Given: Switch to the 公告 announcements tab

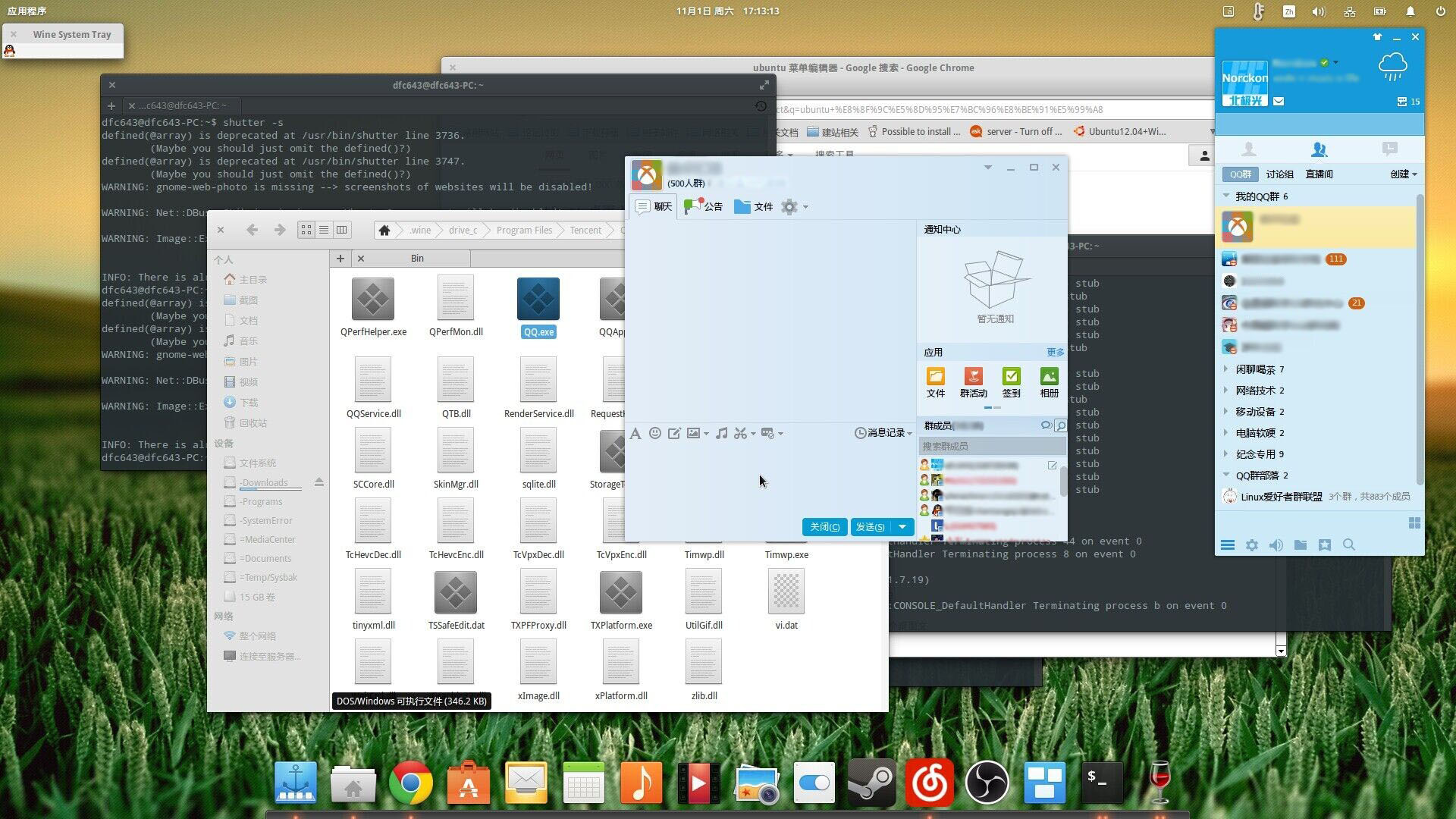Looking at the screenshot, I should [x=704, y=206].
